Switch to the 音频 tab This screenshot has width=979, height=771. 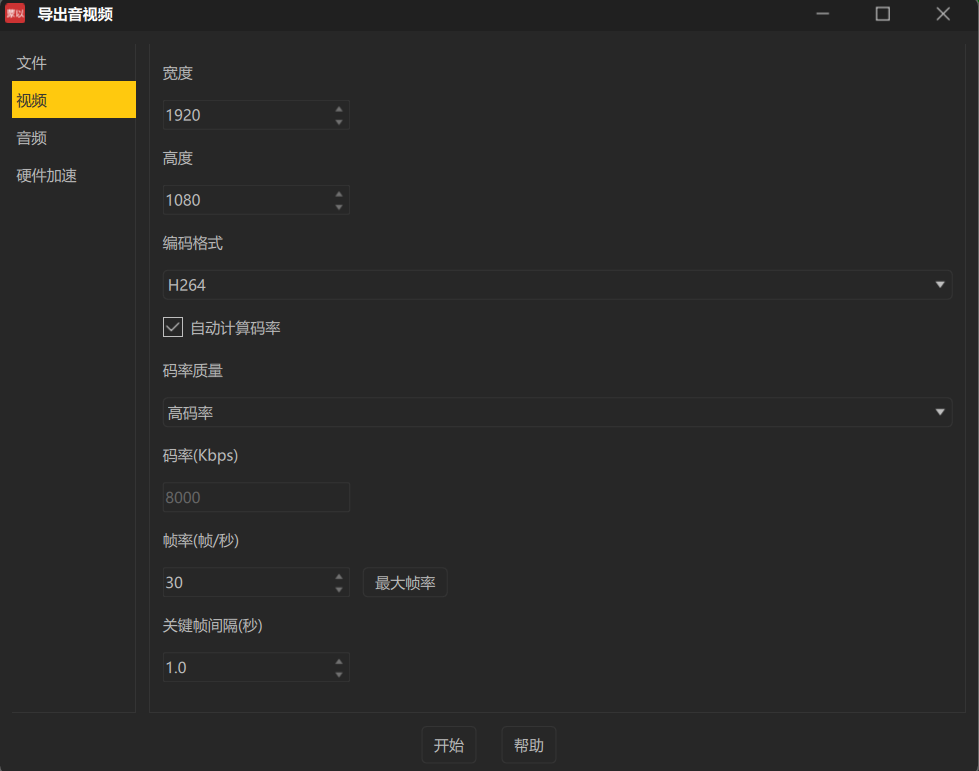[x=74, y=137]
